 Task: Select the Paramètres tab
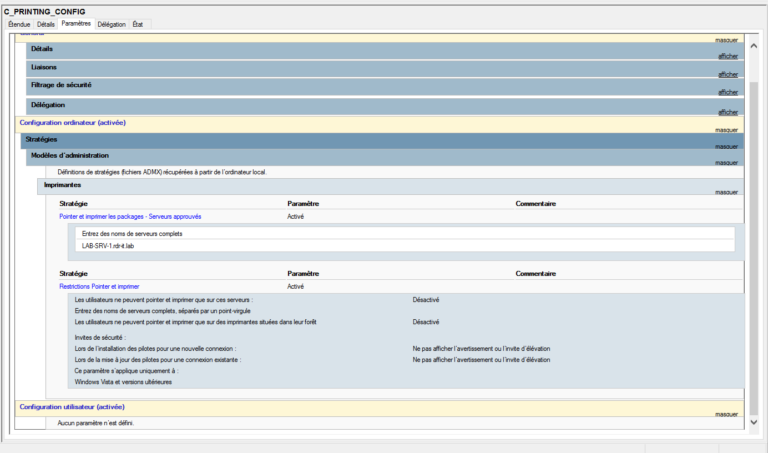pos(76,24)
